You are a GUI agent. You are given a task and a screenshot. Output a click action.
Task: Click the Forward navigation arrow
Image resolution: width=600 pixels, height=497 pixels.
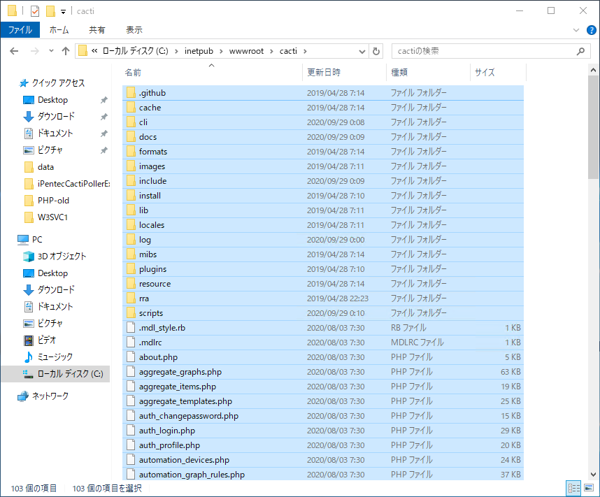(34, 51)
